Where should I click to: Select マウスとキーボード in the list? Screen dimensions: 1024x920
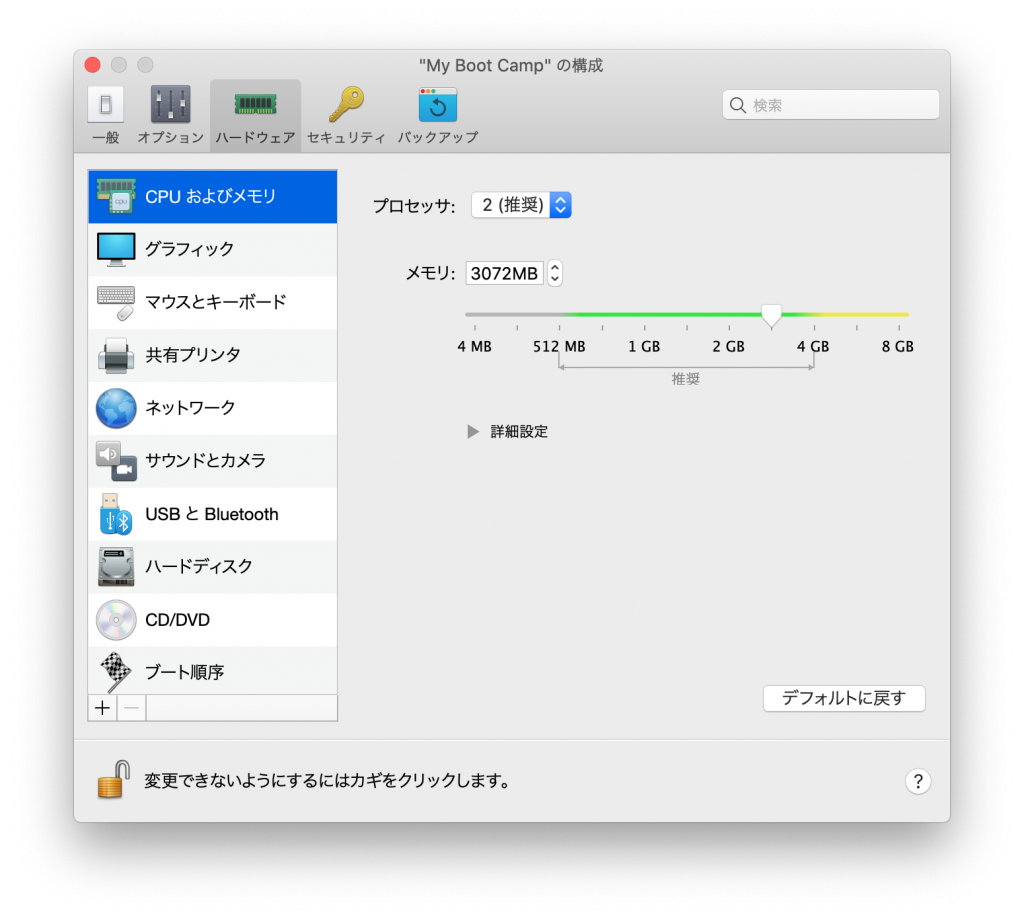(213, 302)
